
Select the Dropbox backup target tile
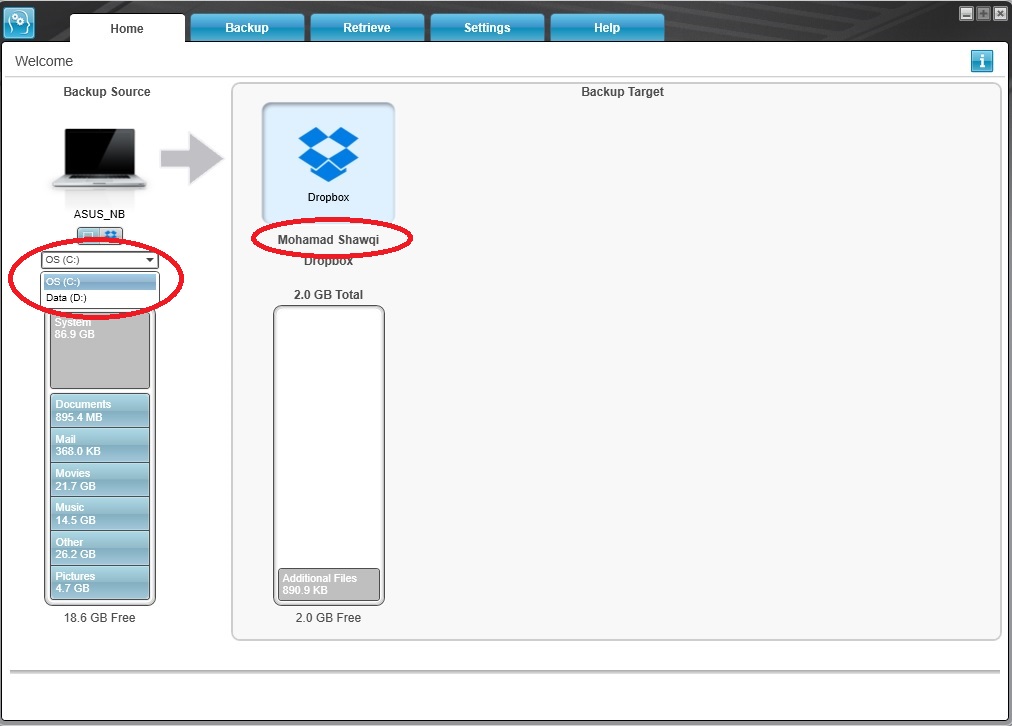point(329,163)
